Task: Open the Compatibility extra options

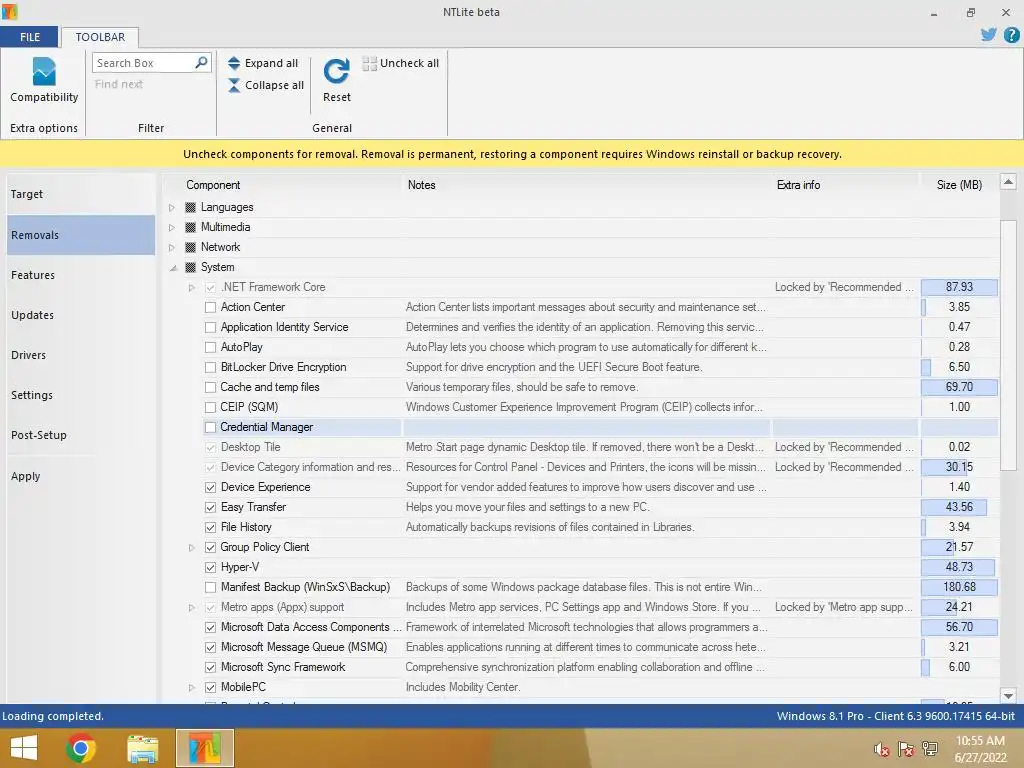Action: 44,80
